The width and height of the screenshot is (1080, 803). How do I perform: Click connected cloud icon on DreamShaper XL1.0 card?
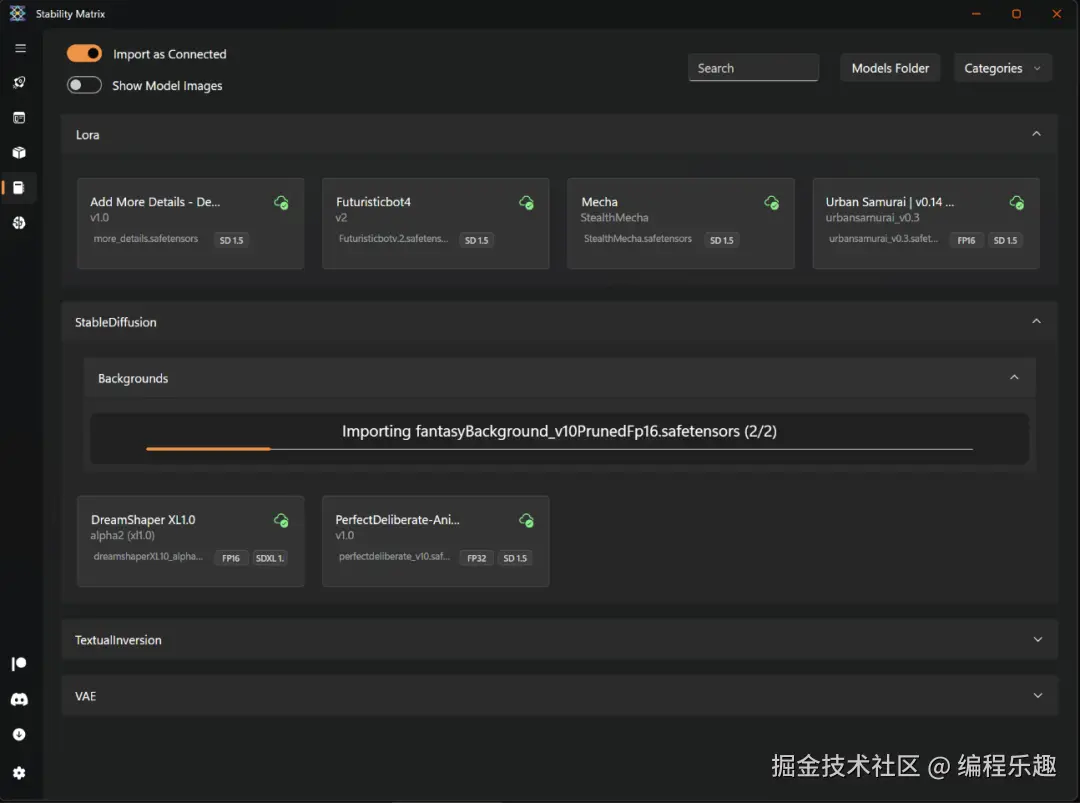tap(281, 521)
